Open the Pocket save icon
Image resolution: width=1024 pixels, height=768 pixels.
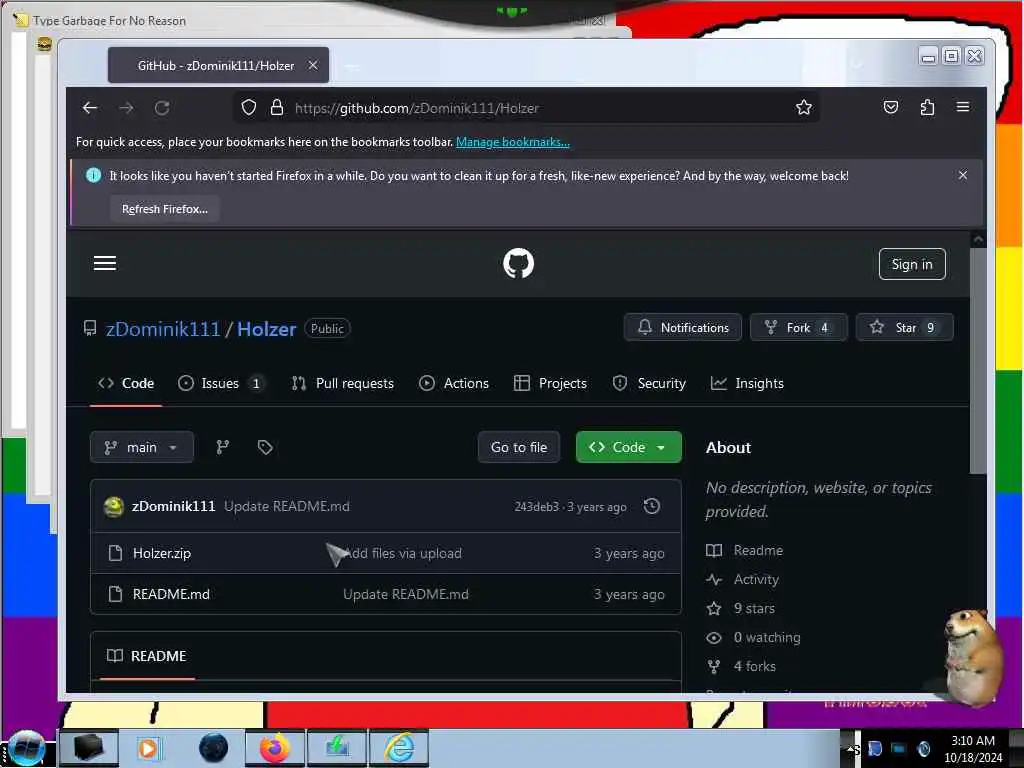(x=890, y=107)
